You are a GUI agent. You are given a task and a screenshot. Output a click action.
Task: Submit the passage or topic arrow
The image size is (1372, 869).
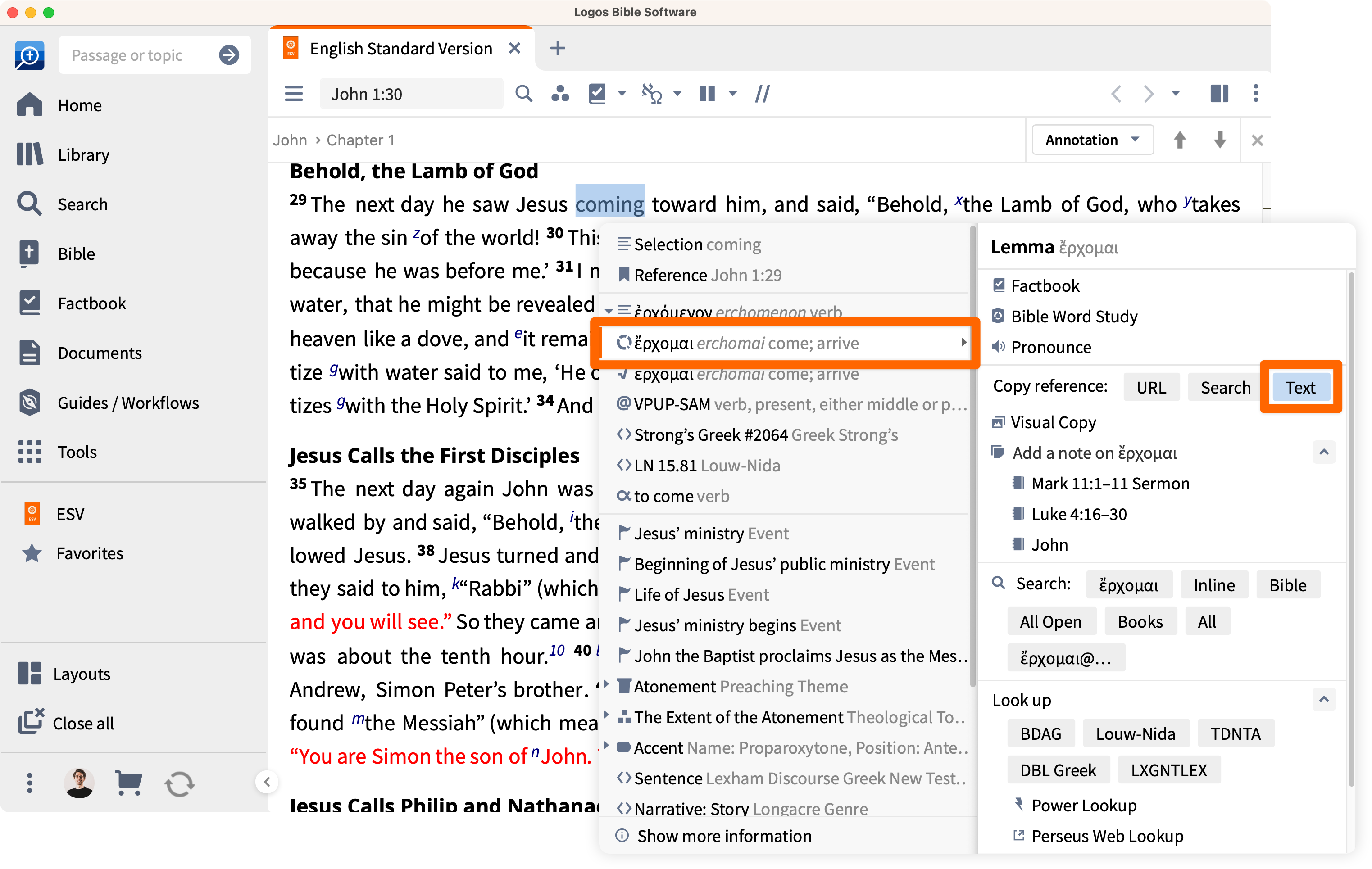pos(229,54)
